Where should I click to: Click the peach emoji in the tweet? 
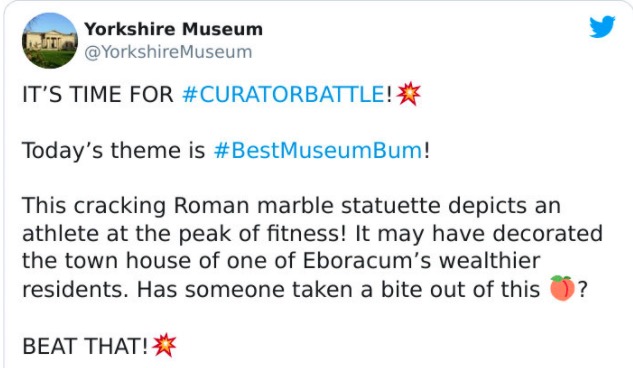click(x=562, y=288)
